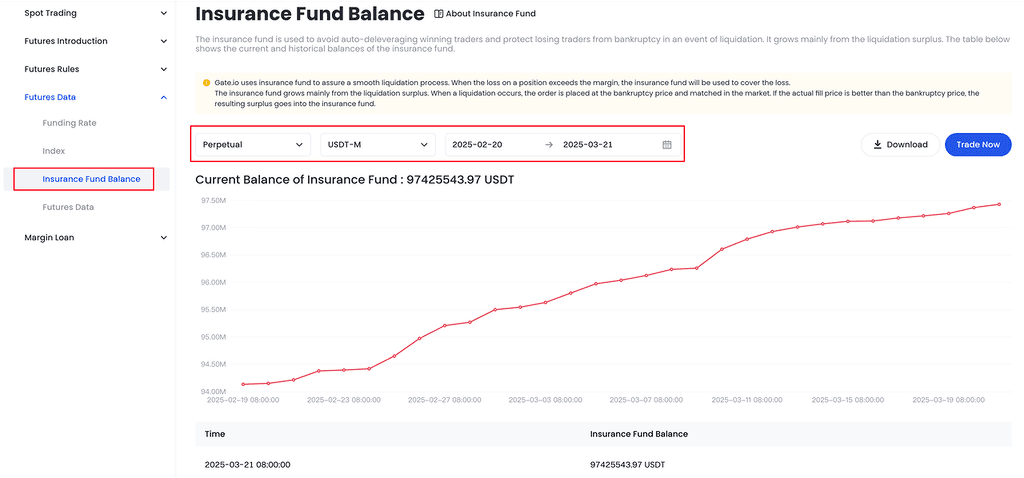Image resolution: width=1024 pixels, height=478 pixels.
Task: Open Funding Rate in sidebar
Action: point(69,123)
